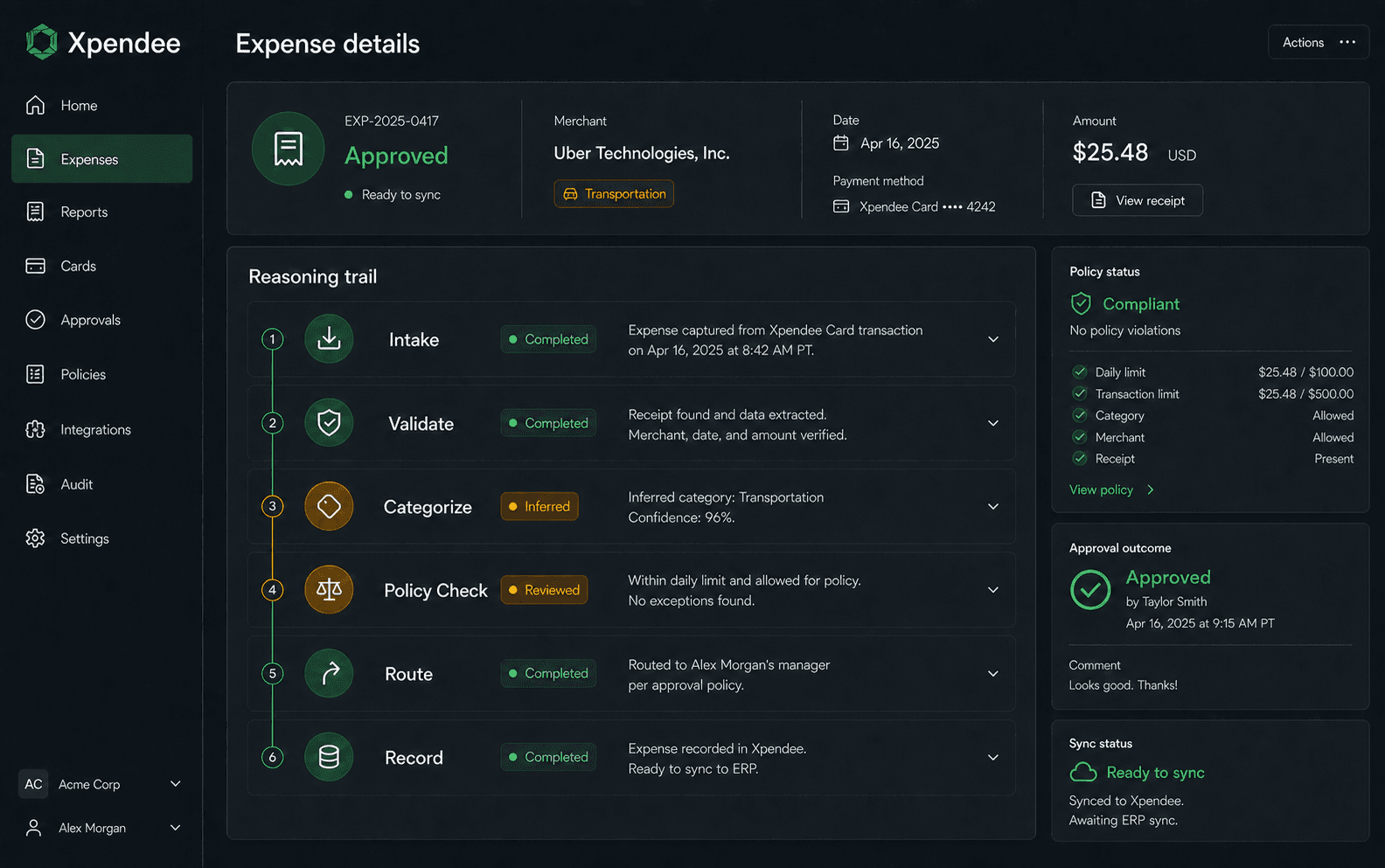The image size is (1385, 868).
Task: Click the Category check mark in Policy status
Action: click(x=1080, y=415)
